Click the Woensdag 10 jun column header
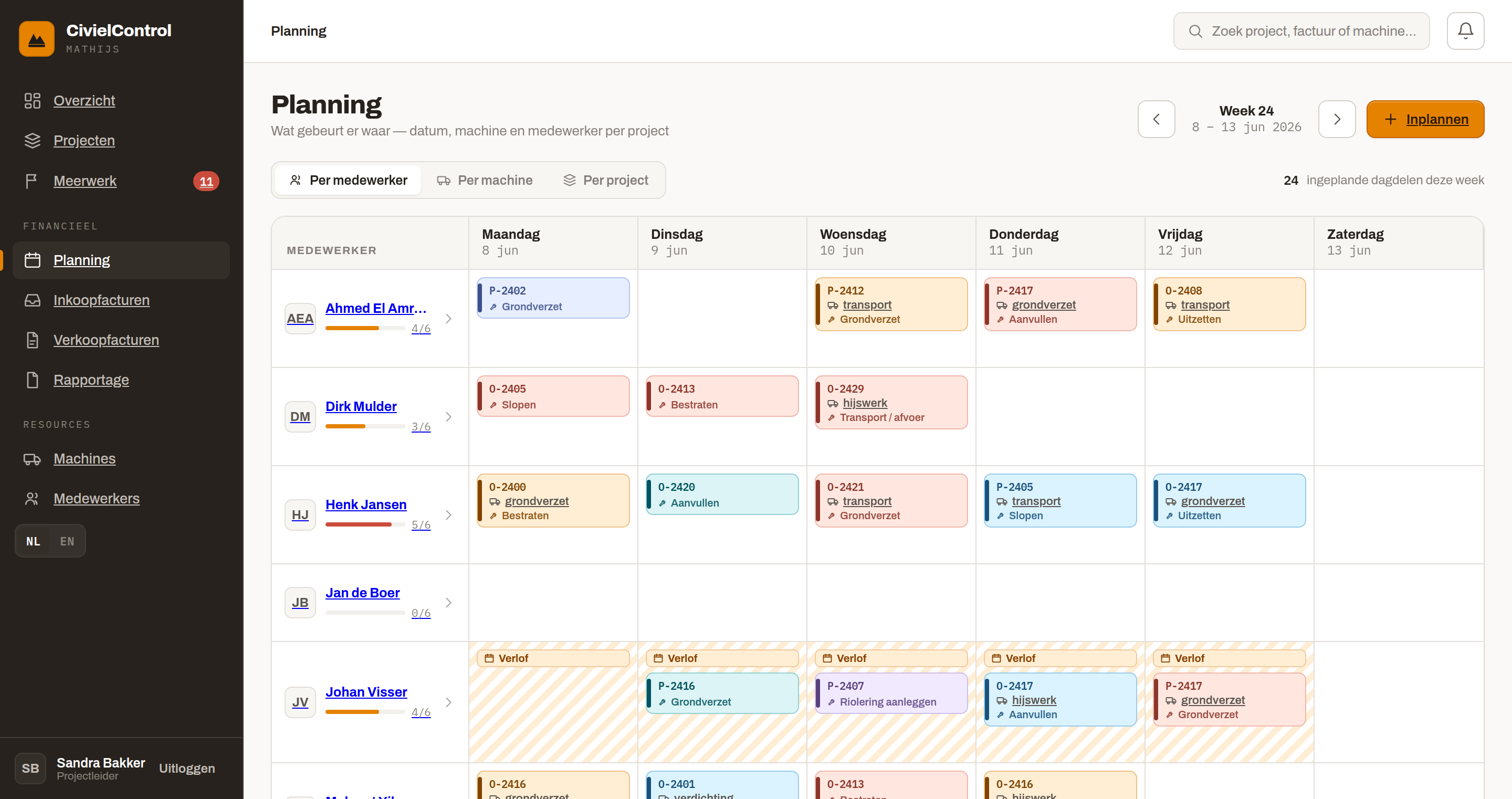 pyautogui.click(x=891, y=243)
